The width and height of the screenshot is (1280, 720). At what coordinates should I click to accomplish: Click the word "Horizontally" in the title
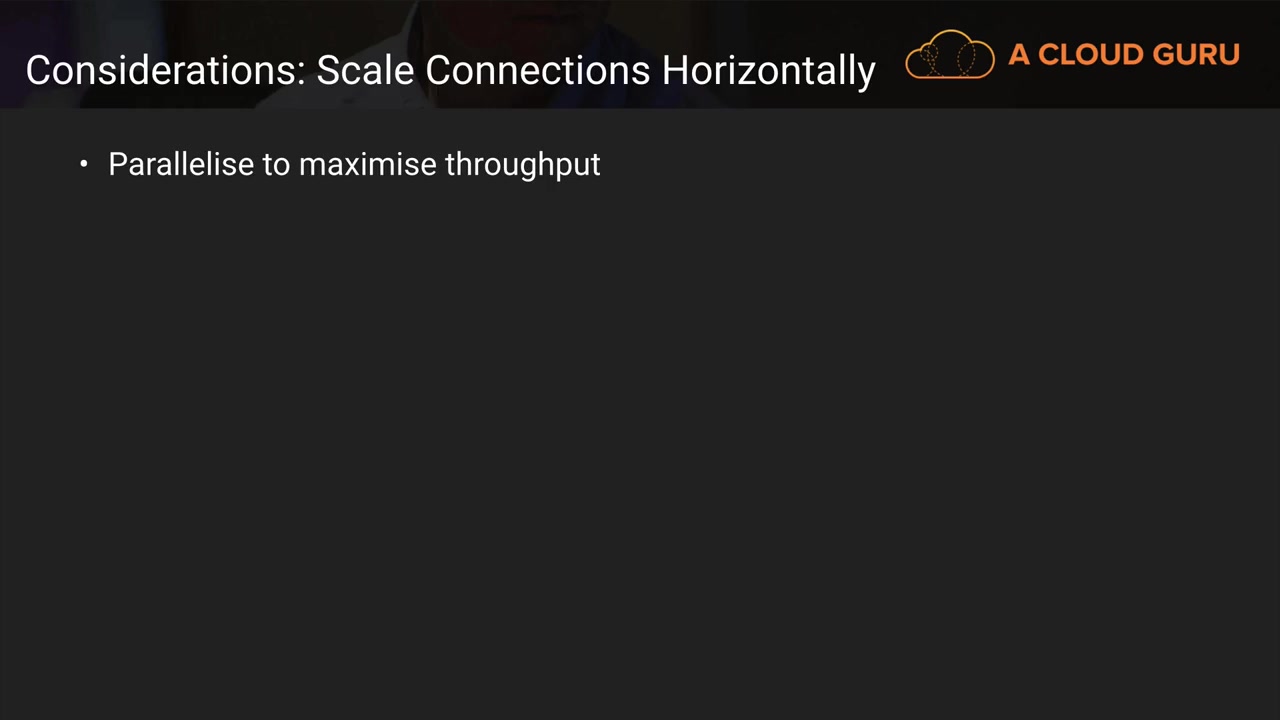pos(768,70)
